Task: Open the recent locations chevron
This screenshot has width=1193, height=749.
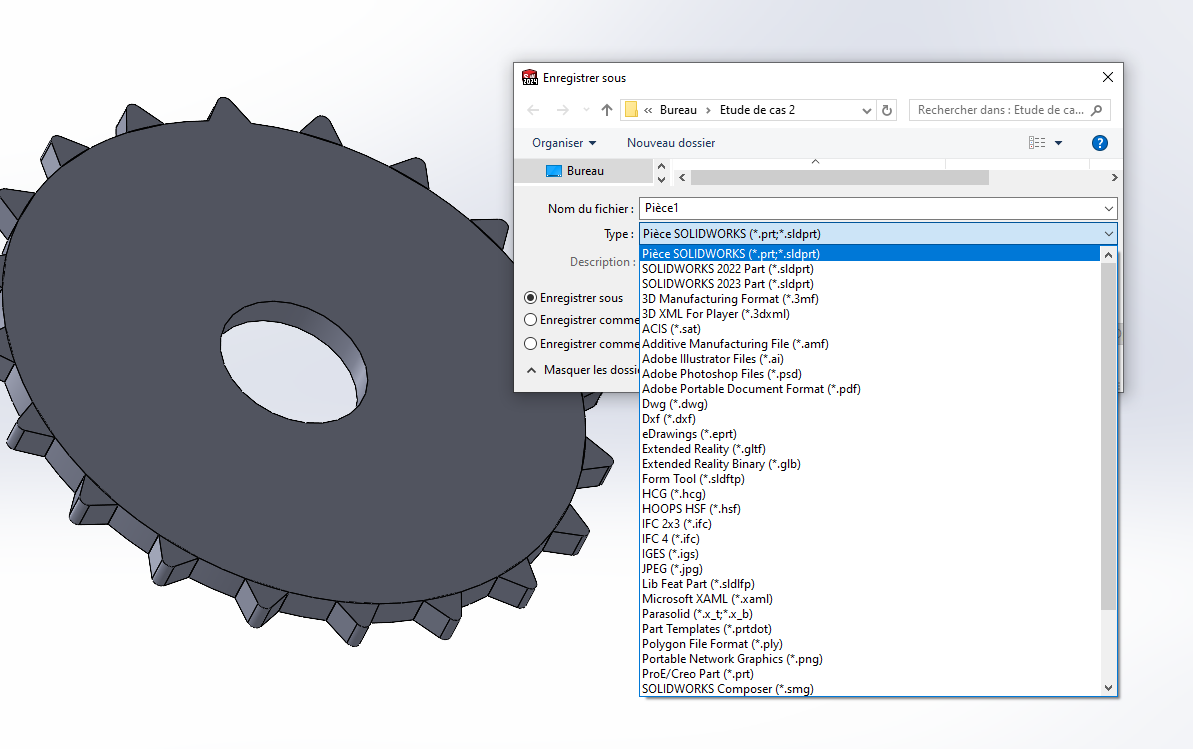Action: [586, 110]
